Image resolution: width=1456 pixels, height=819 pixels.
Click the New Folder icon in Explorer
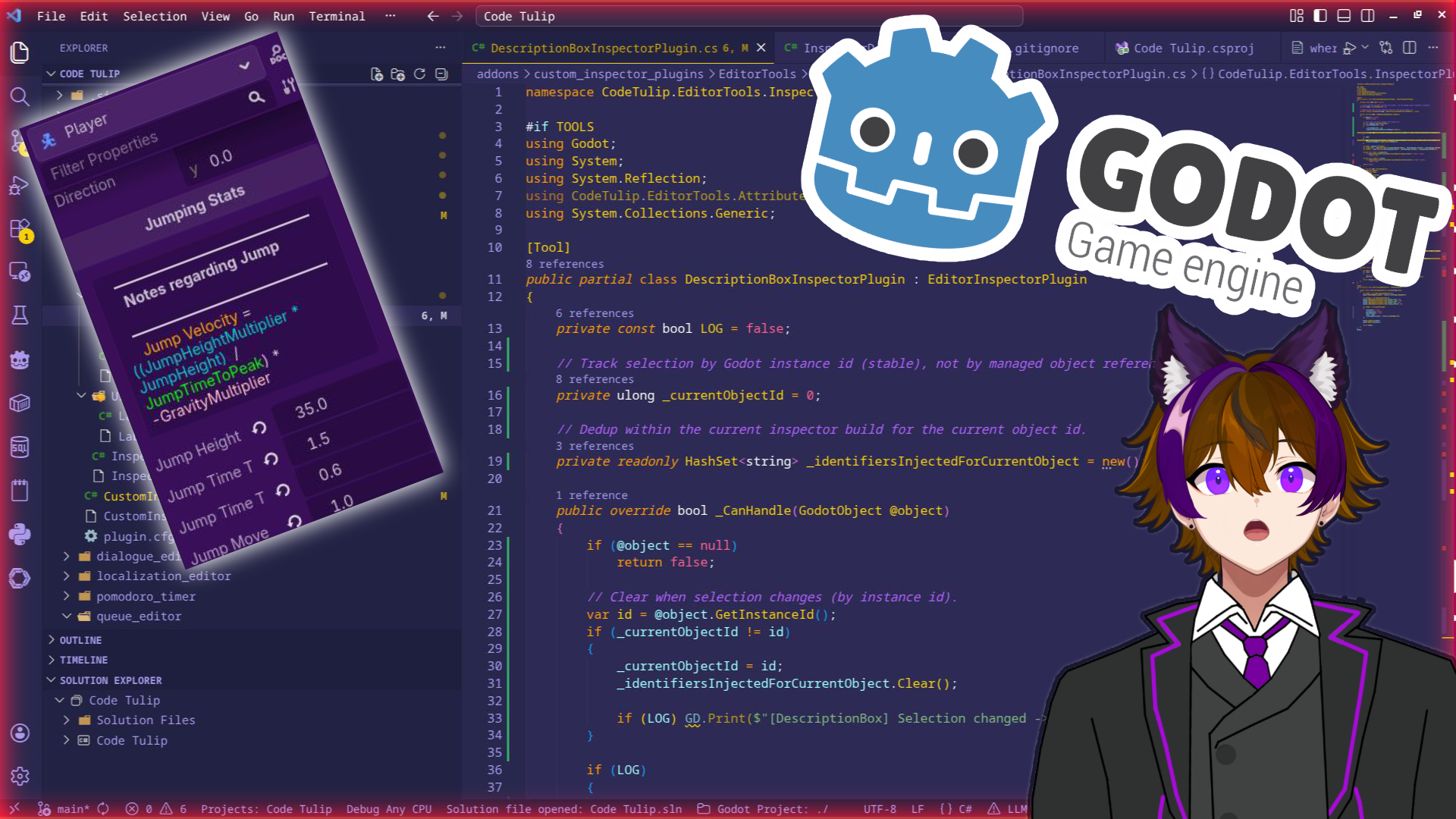(397, 74)
